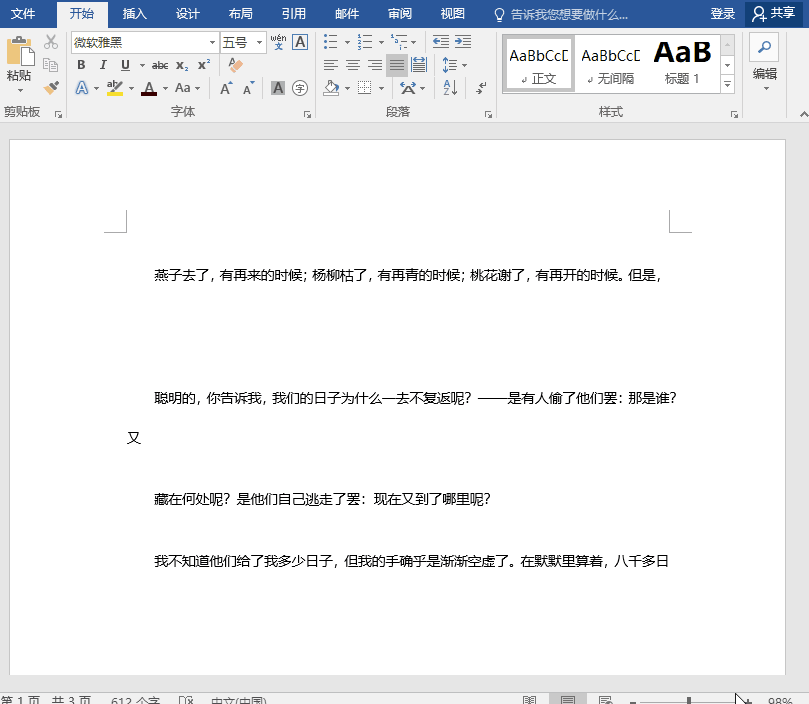Open text effects letter A icon
The width and height of the screenshot is (809, 704).
click(82, 88)
